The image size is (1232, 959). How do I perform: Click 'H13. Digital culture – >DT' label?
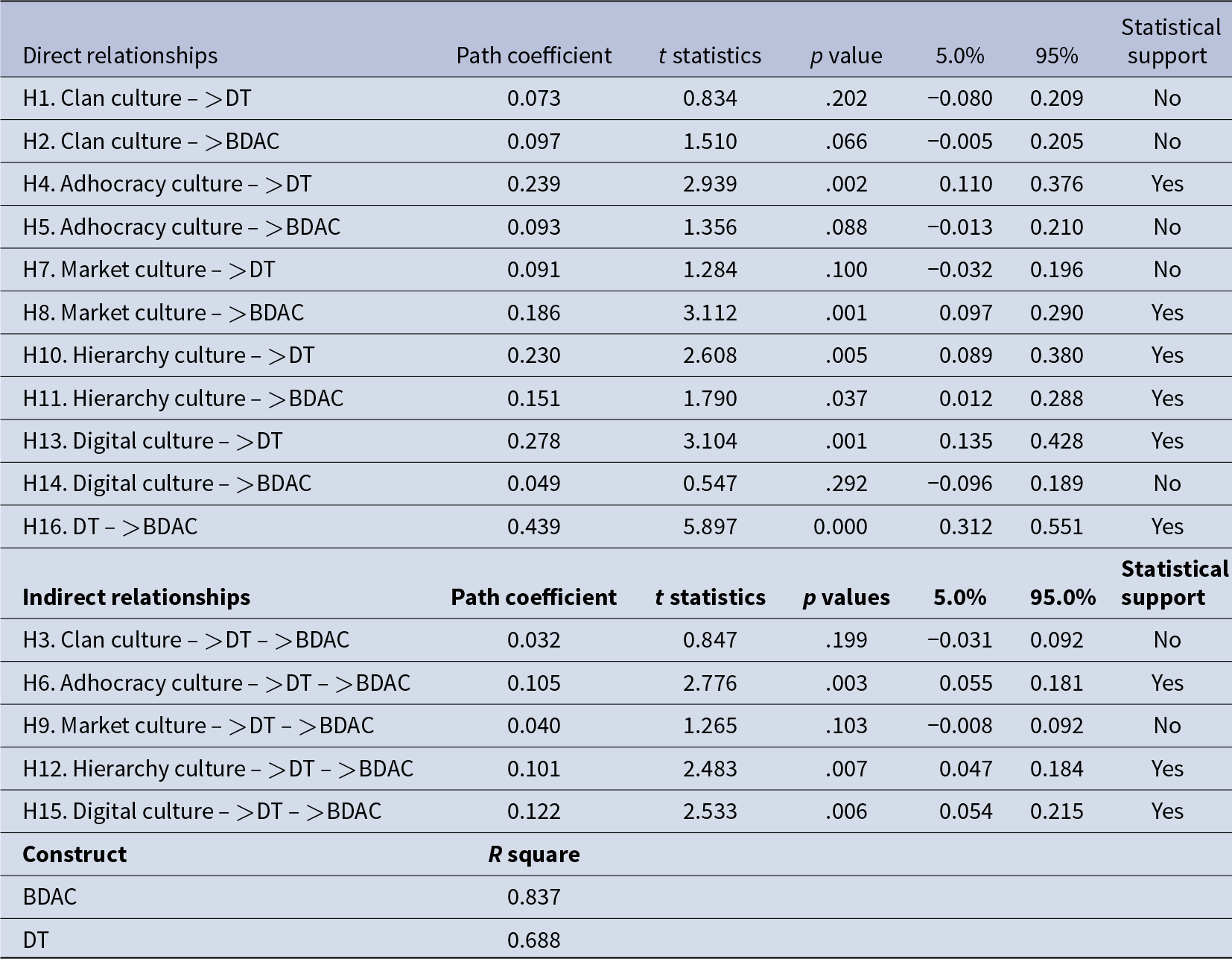(153, 441)
